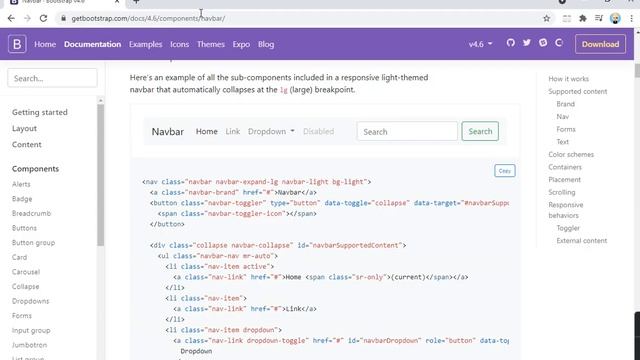Click the sidebar navigation scrollbar
The width and height of the screenshot is (640, 360).
point(100,176)
